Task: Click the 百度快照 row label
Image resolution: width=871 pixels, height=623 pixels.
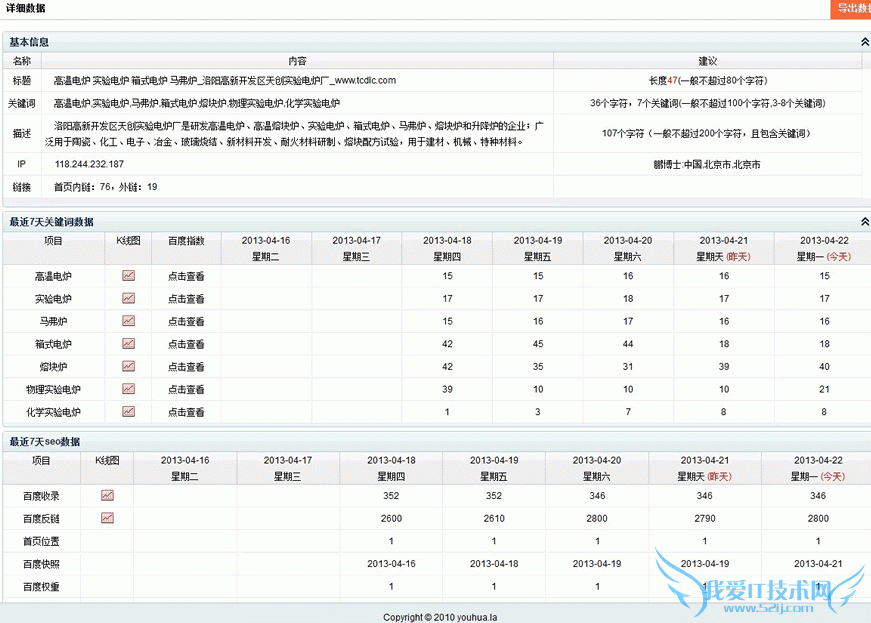Action: click(x=41, y=564)
